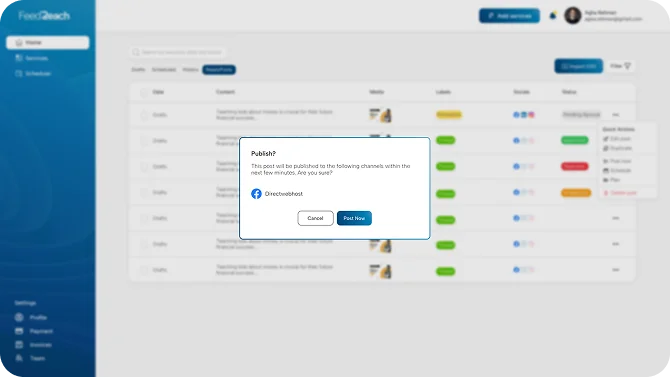
Task: Open the user profile avatar
Action: coord(573,16)
